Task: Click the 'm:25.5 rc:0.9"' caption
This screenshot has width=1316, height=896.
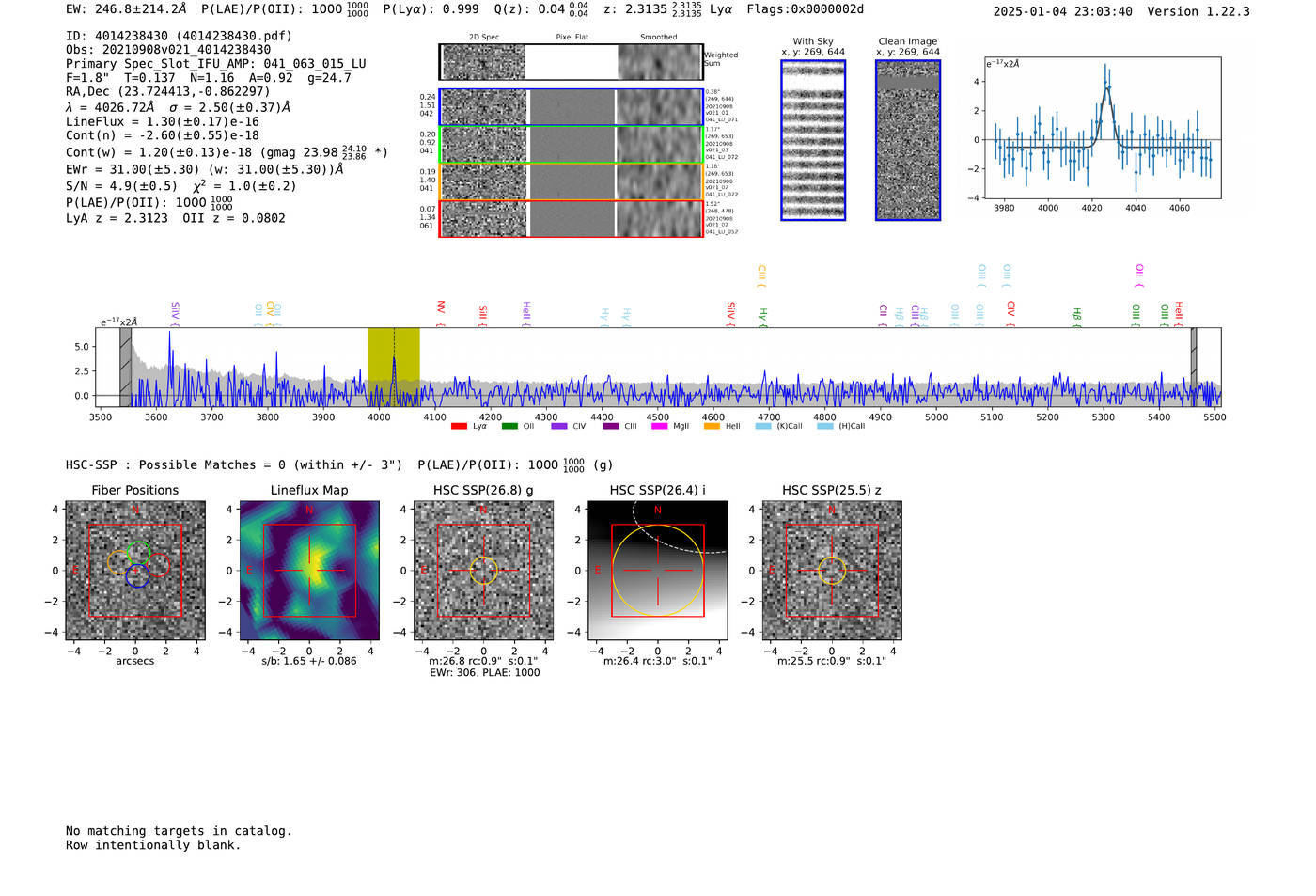Action: pyautogui.click(x=832, y=661)
